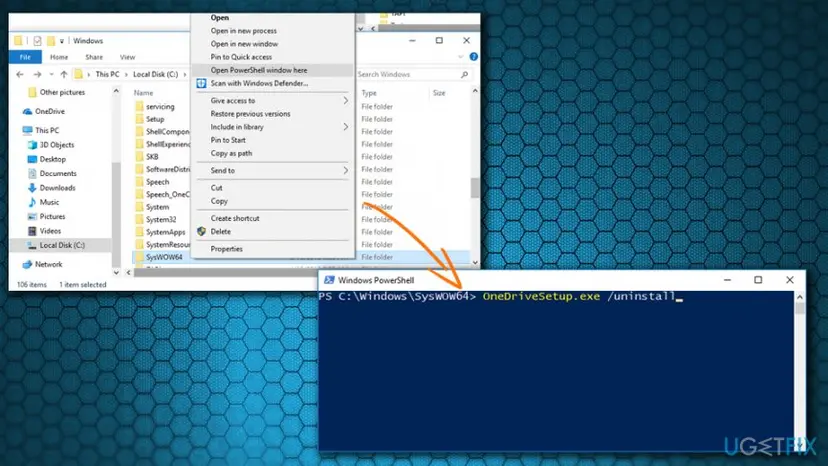Click the PowerShell window title icon
The image size is (828, 466).
click(x=329, y=280)
